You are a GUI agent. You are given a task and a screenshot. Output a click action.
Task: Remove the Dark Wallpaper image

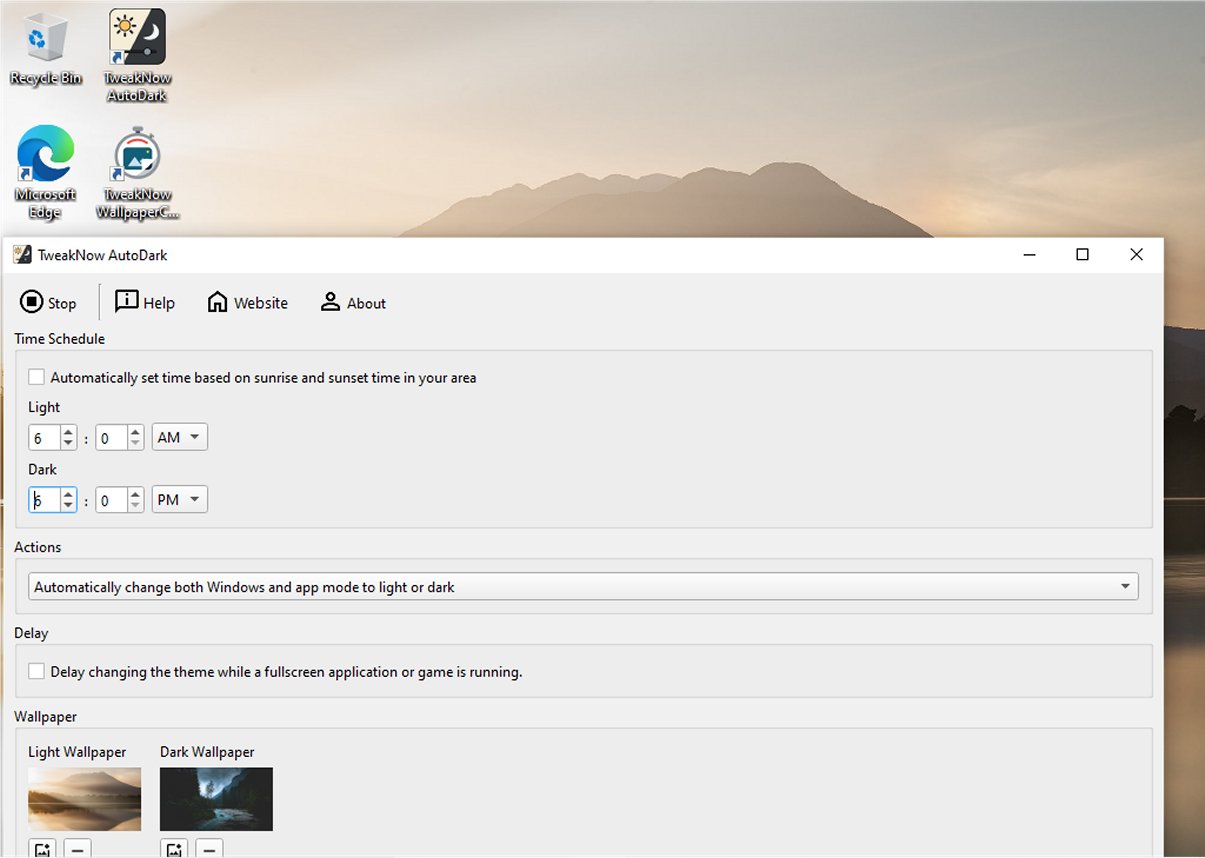click(209, 849)
